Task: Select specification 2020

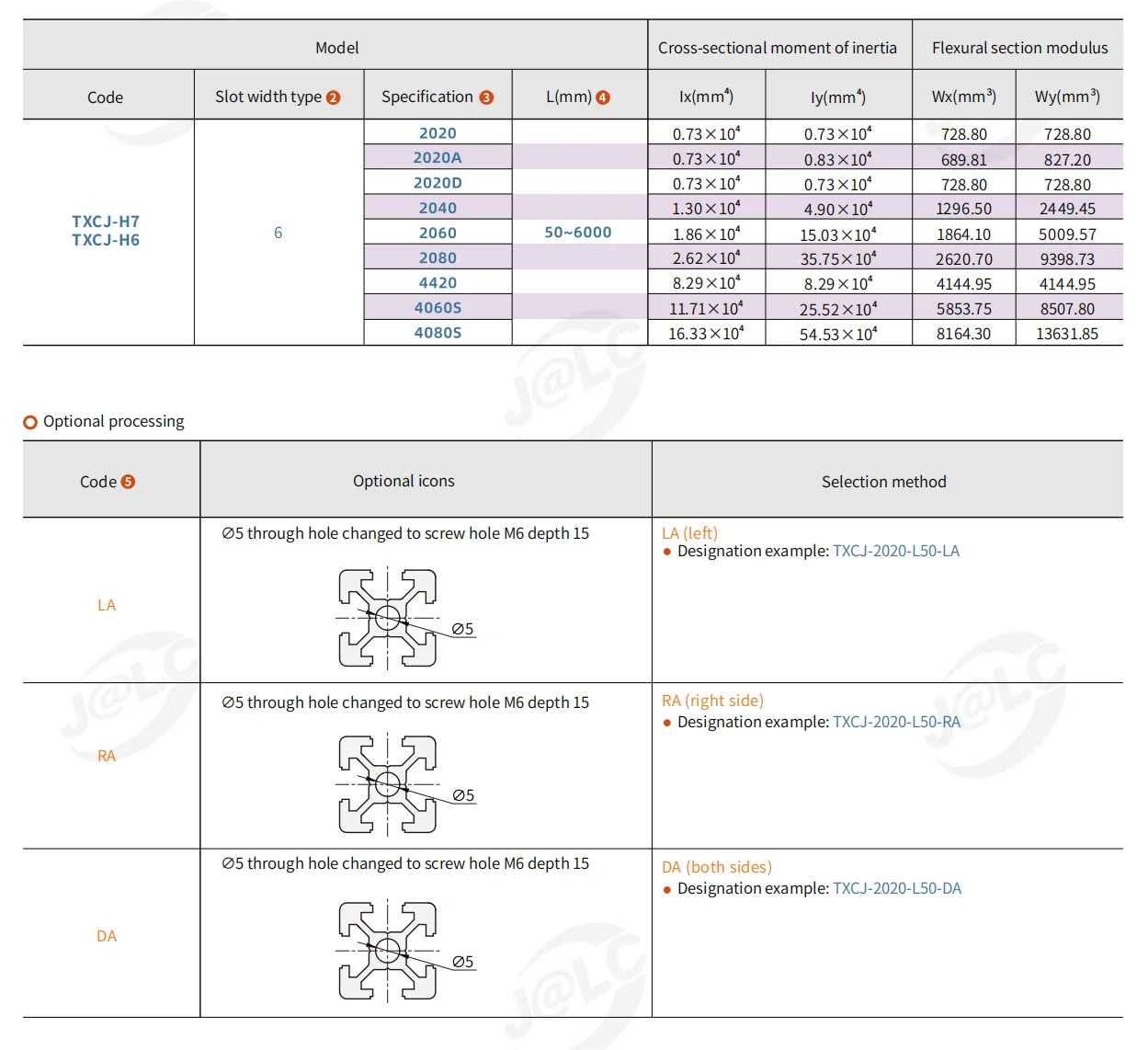Action: (x=438, y=133)
